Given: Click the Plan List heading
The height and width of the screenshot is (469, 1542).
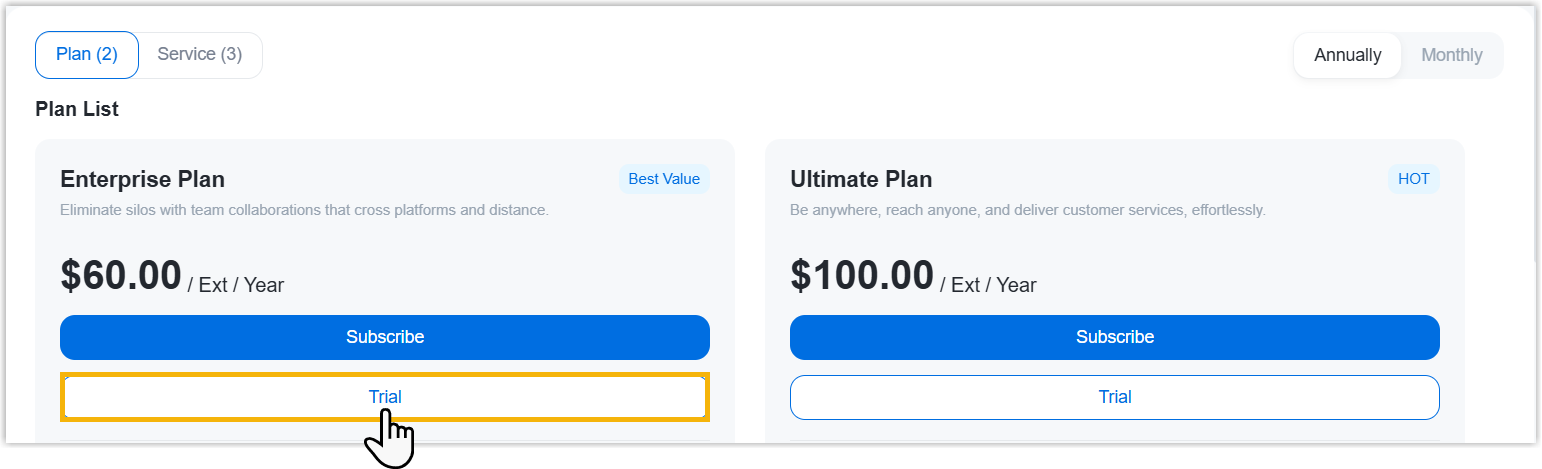Looking at the screenshot, I should coord(77,109).
